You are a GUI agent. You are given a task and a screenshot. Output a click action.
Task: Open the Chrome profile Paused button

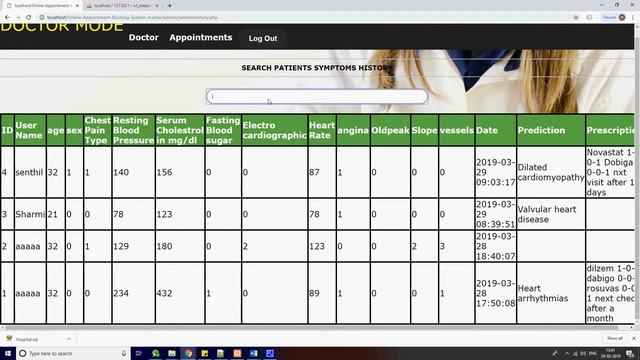point(613,18)
